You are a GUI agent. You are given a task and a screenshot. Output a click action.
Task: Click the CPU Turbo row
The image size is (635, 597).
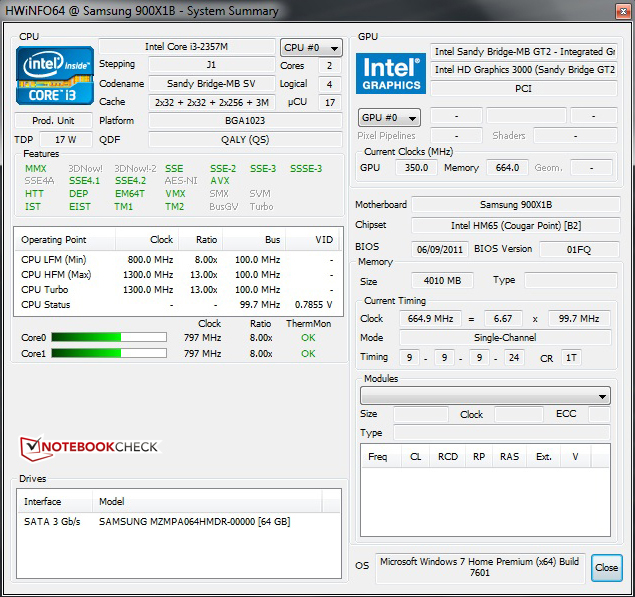point(176,290)
